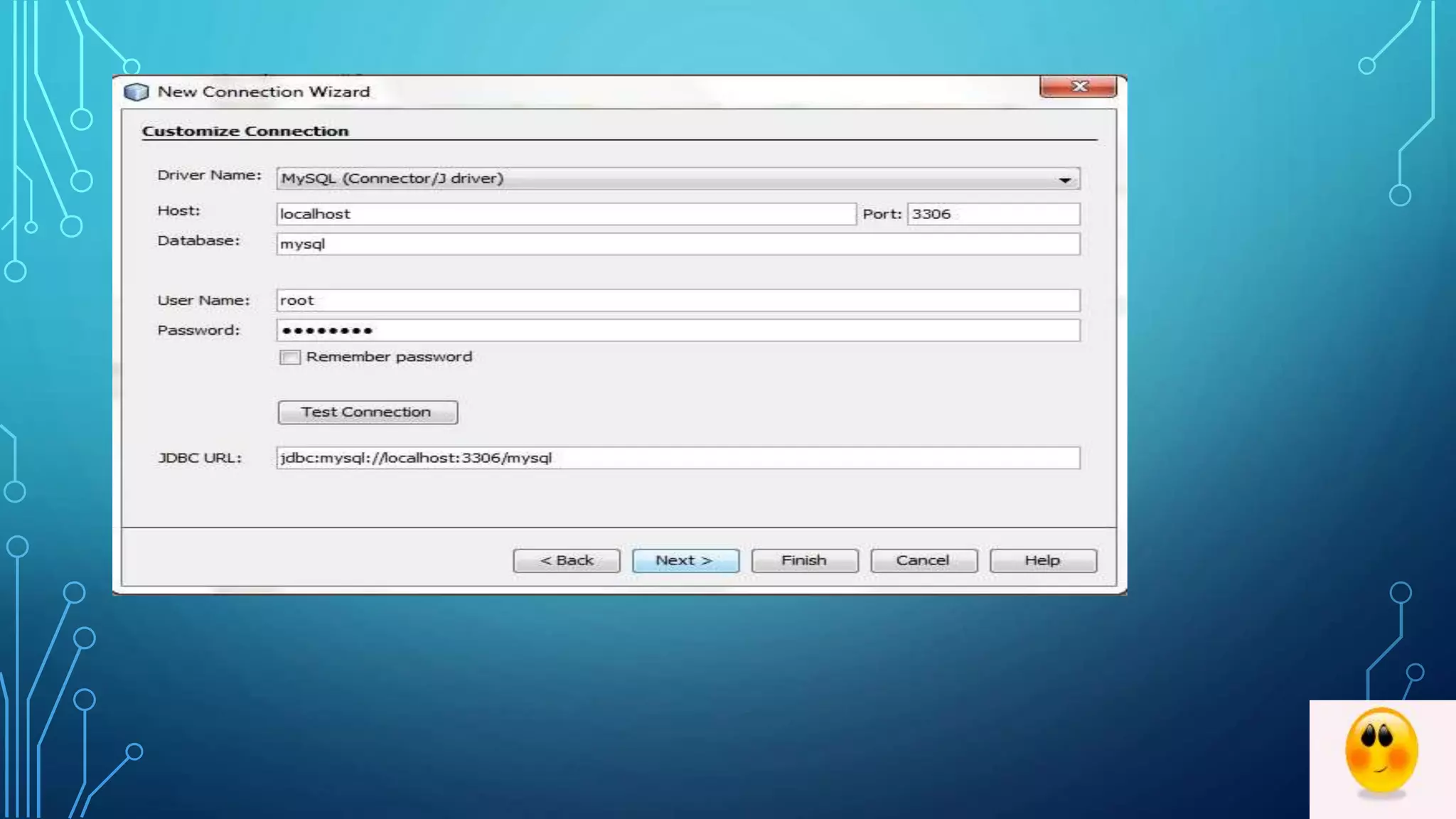Screen dimensions: 1456x819
Task: Click the Remember password label text
Action: (x=389, y=357)
